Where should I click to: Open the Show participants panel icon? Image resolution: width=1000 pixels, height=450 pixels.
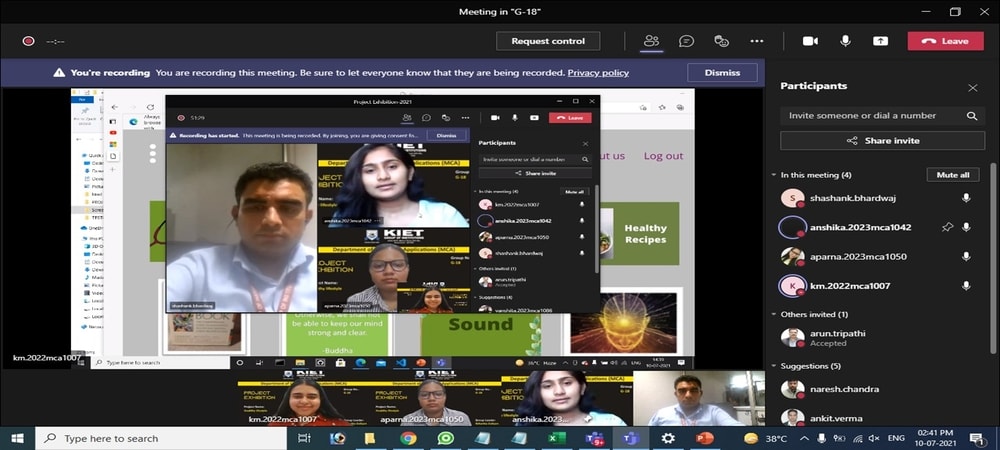coord(651,41)
